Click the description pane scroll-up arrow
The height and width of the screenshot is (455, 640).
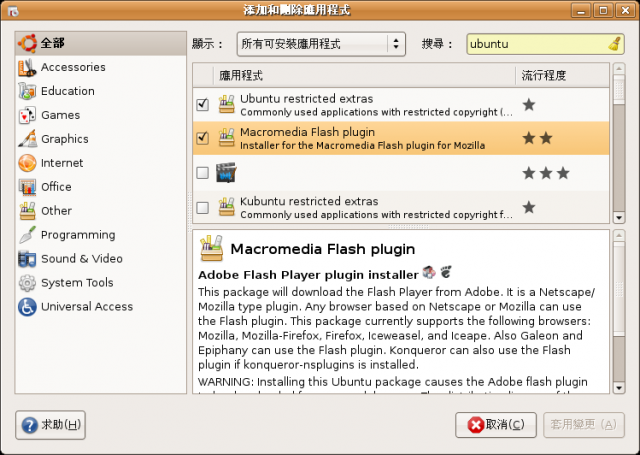click(x=619, y=235)
